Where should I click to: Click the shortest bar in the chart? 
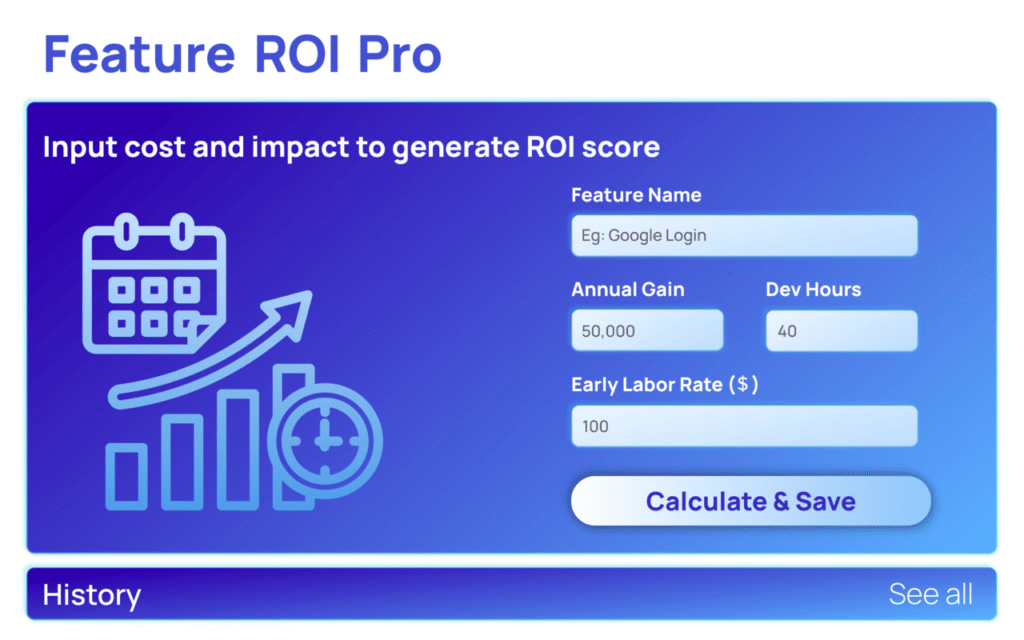click(126, 476)
